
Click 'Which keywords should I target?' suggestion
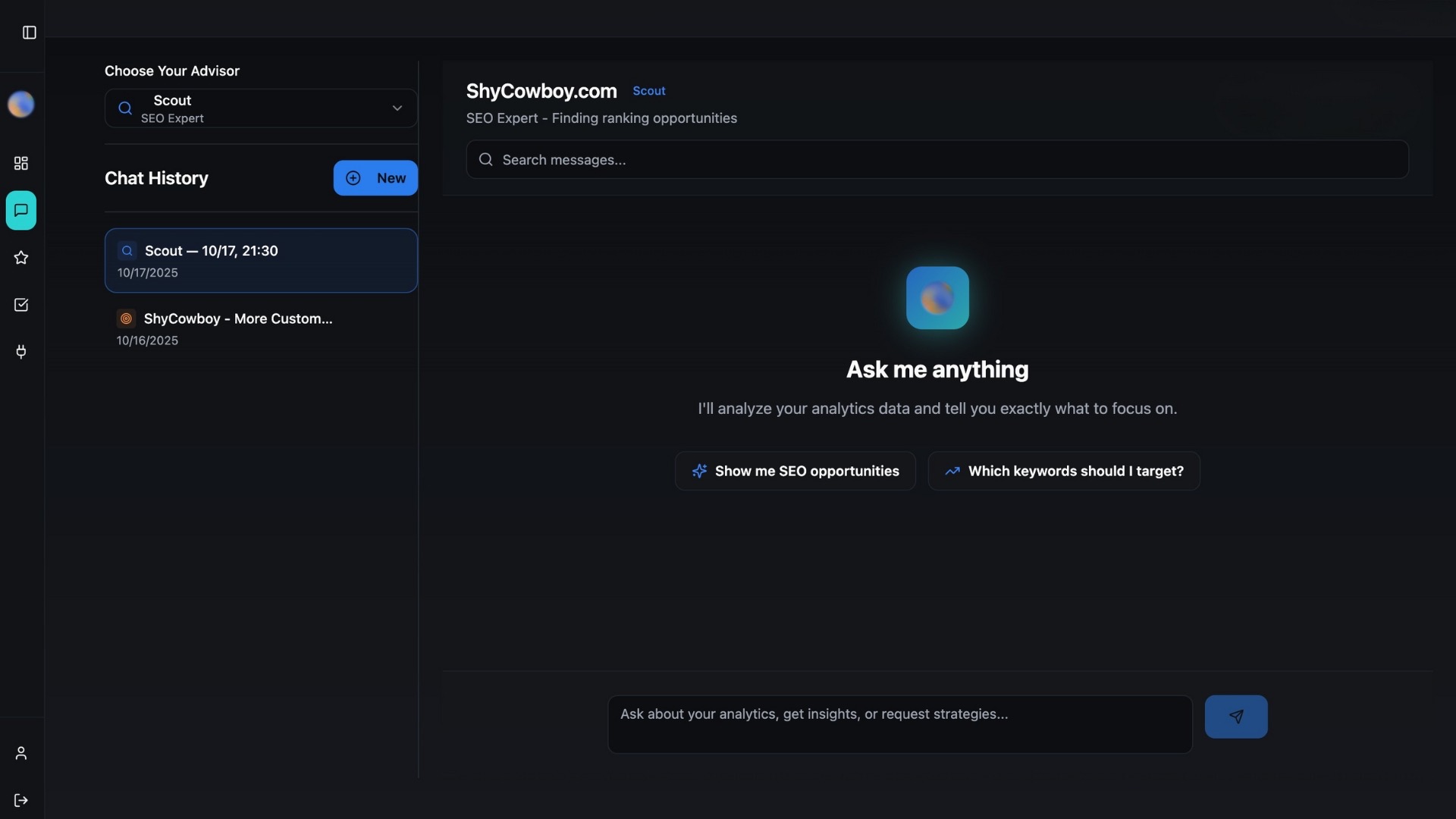(1064, 471)
